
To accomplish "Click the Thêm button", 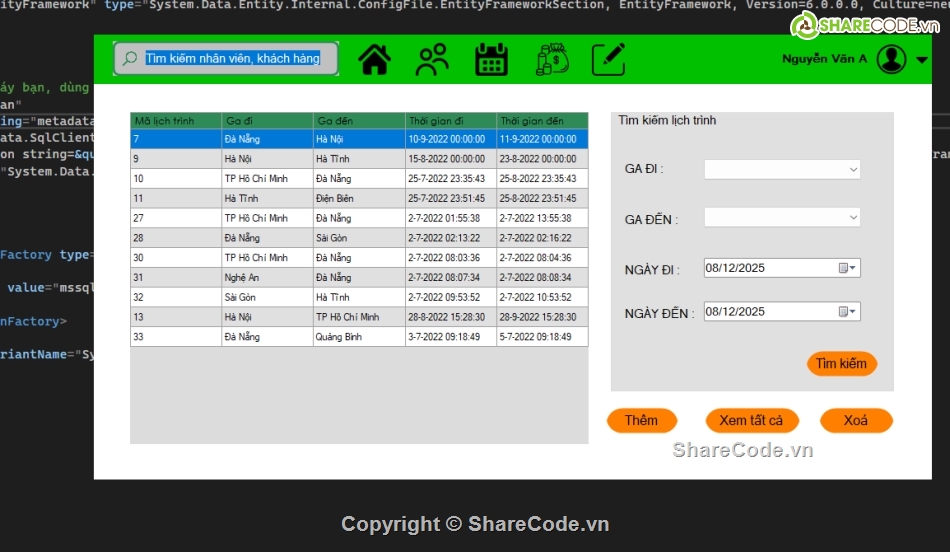I will [x=641, y=421].
